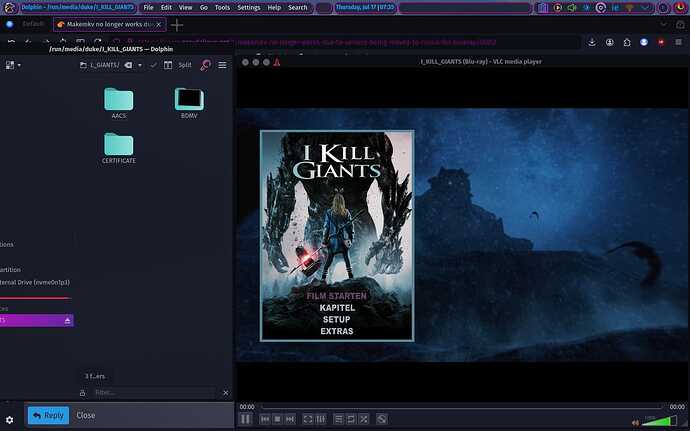Screen dimensions: 690x431
Task: Open browser extensions puzzle icon
Action: pyautogui.click(x=627, y=42)
